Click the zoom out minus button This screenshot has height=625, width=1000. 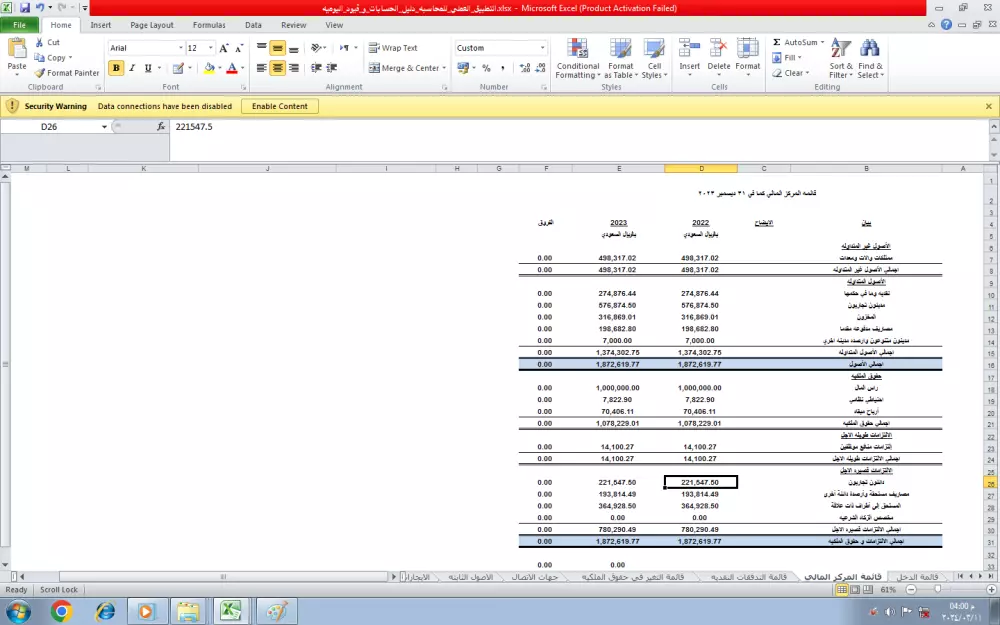(x=911, y=589)
